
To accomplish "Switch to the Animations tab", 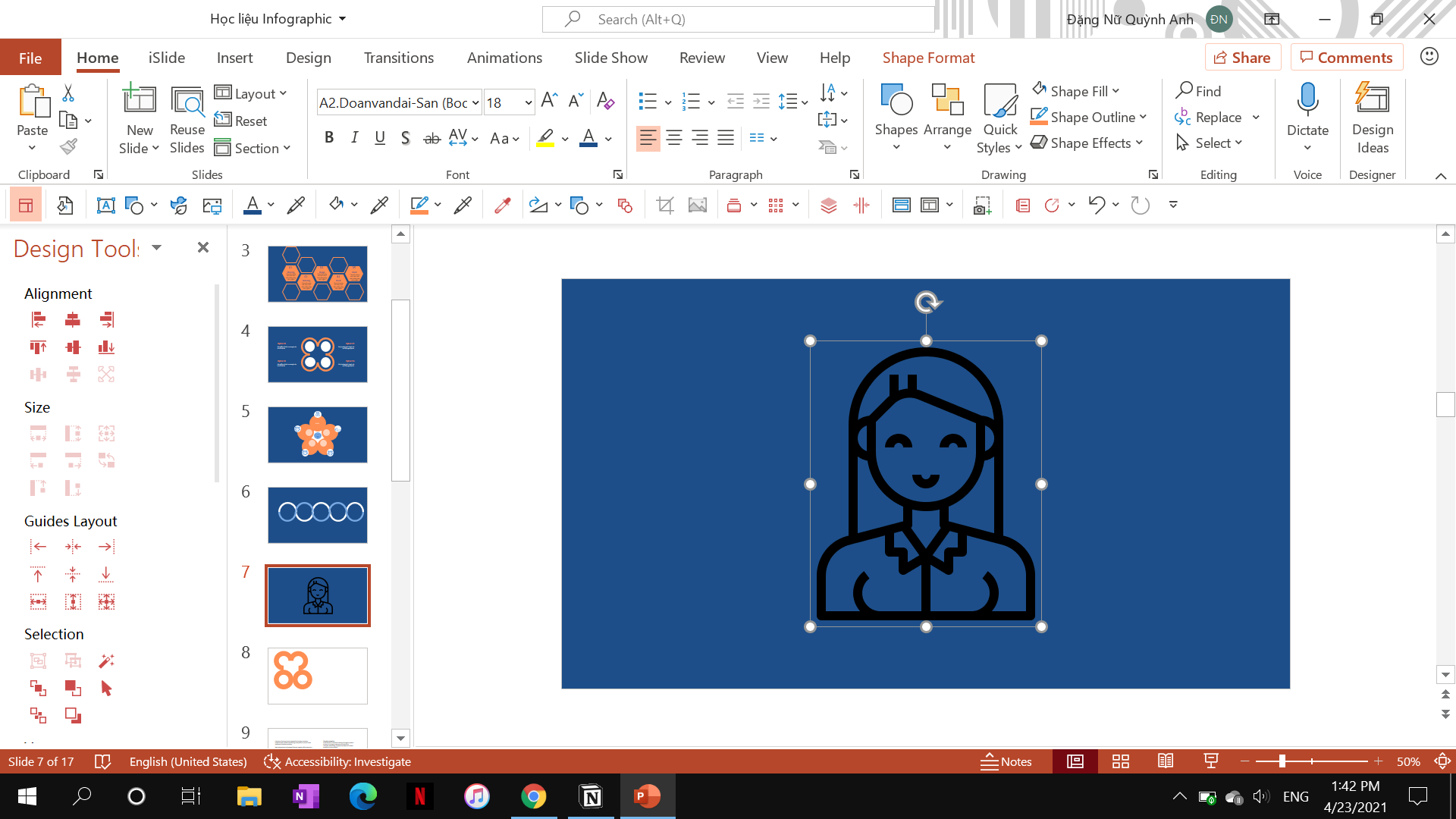I will 504,58.
